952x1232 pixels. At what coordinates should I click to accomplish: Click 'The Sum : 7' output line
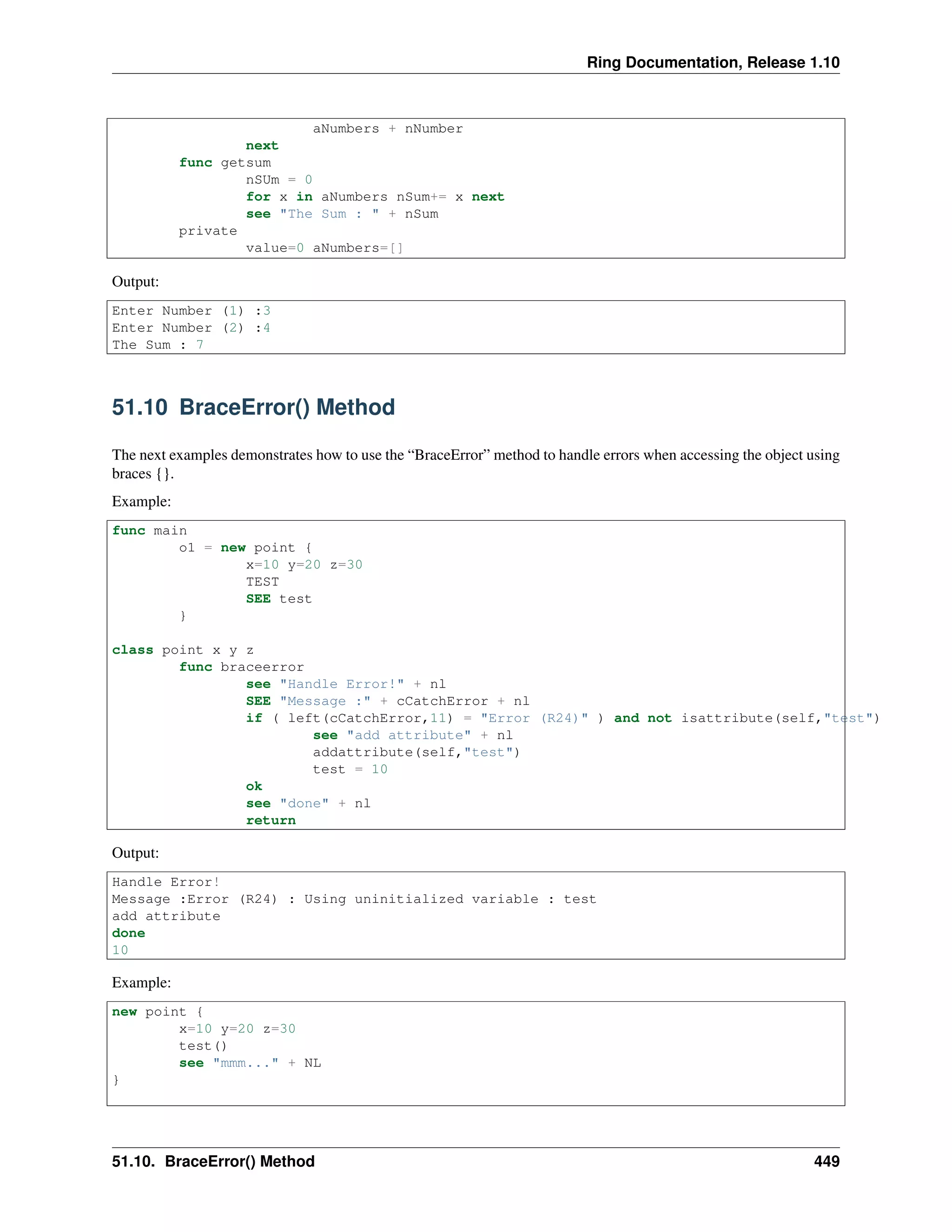158,345
